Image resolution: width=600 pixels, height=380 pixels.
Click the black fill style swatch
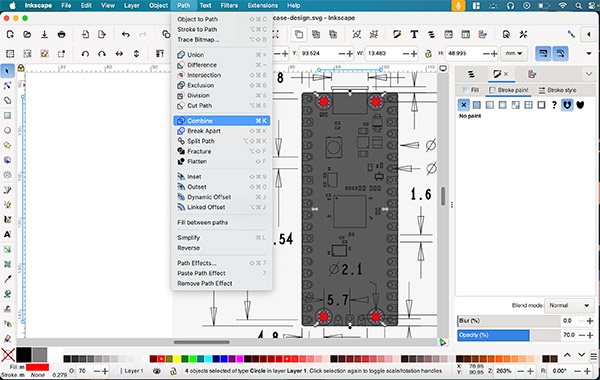pos(23,355)
